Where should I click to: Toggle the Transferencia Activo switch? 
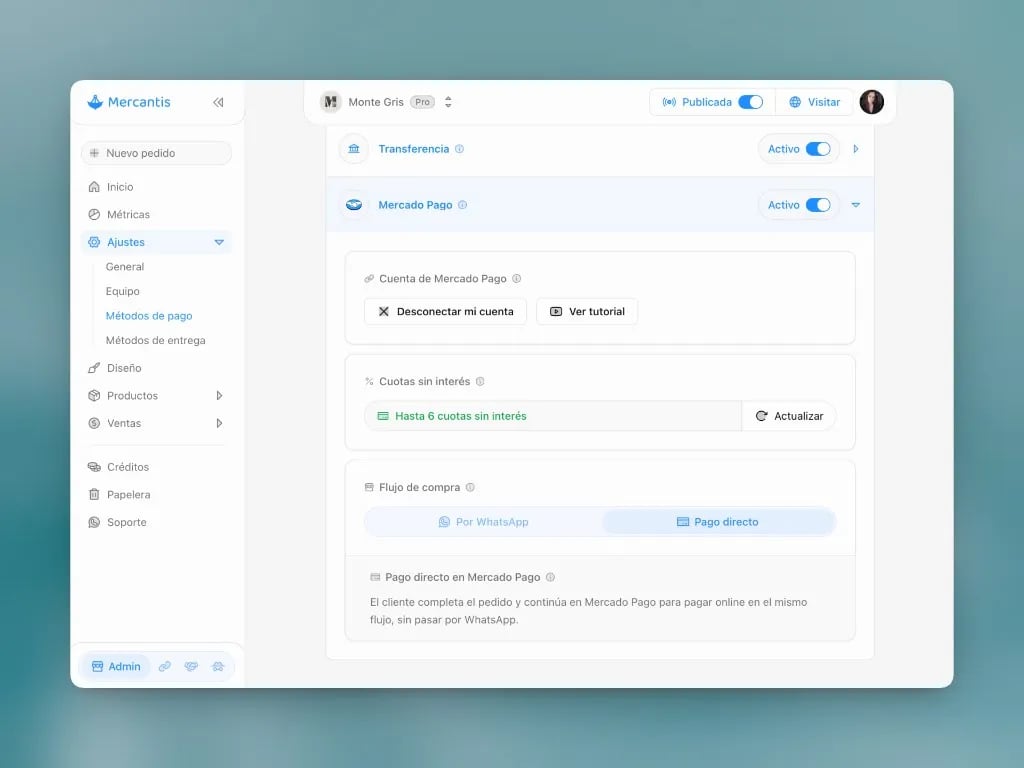[x=818, y=149]
